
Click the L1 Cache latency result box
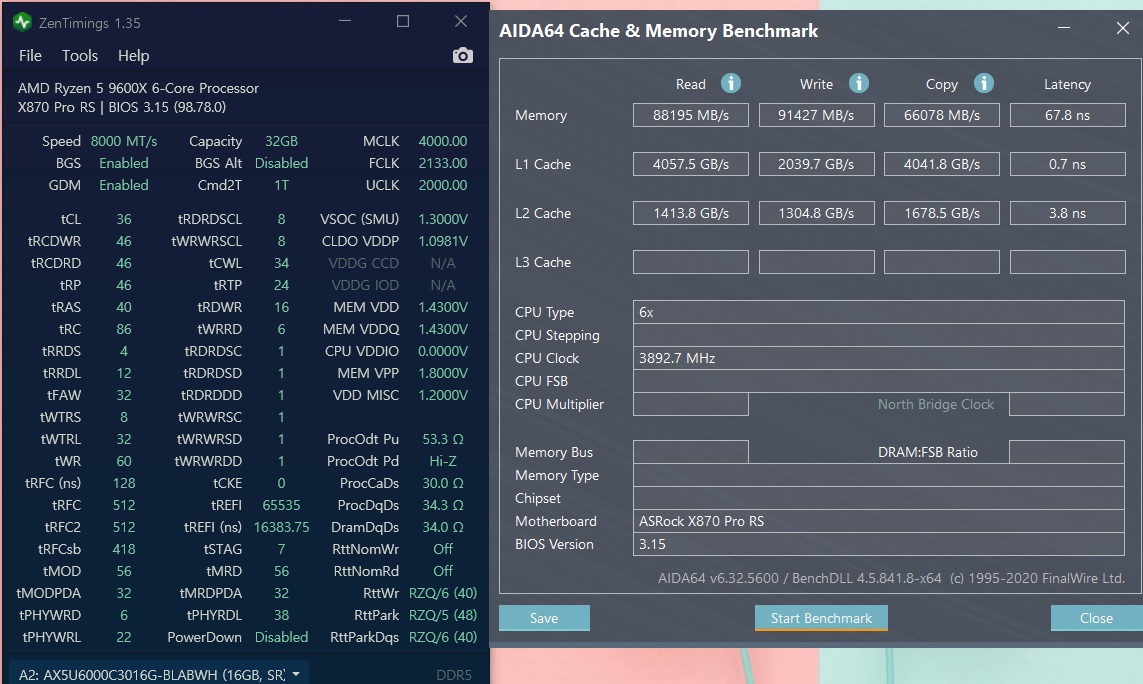tap(1067, 164)
